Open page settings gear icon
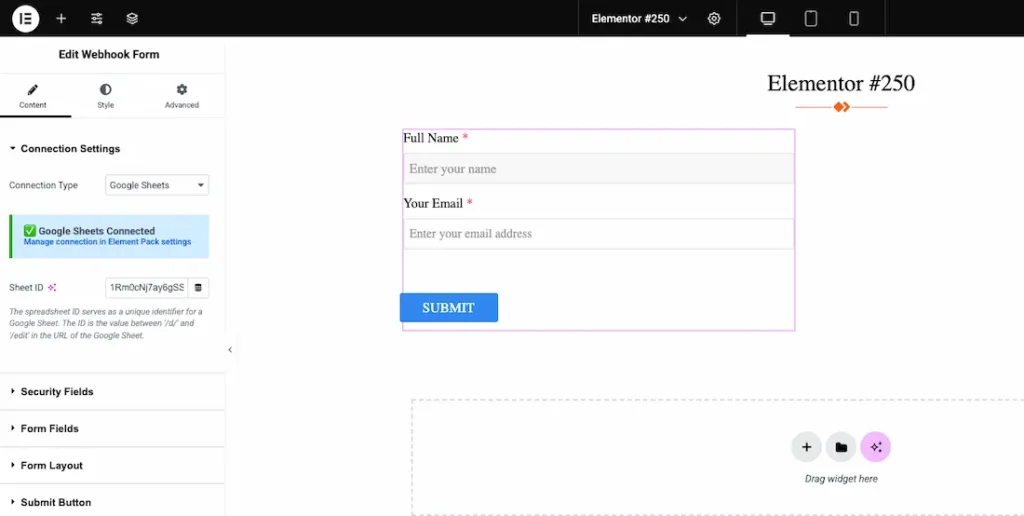The height and width of the screenshot is (516, 1024). point(714,18)
